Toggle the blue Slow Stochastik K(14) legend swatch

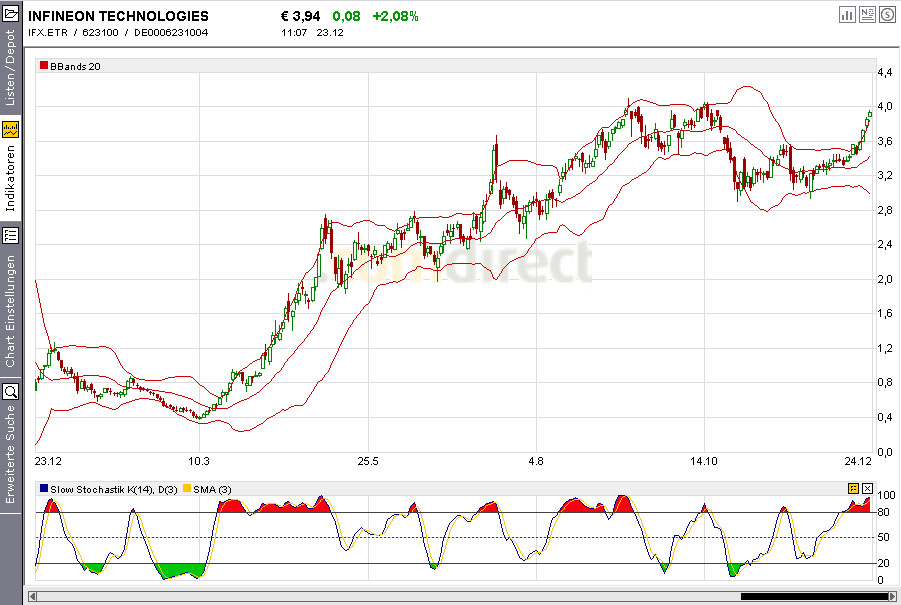[x=43, y=489]
